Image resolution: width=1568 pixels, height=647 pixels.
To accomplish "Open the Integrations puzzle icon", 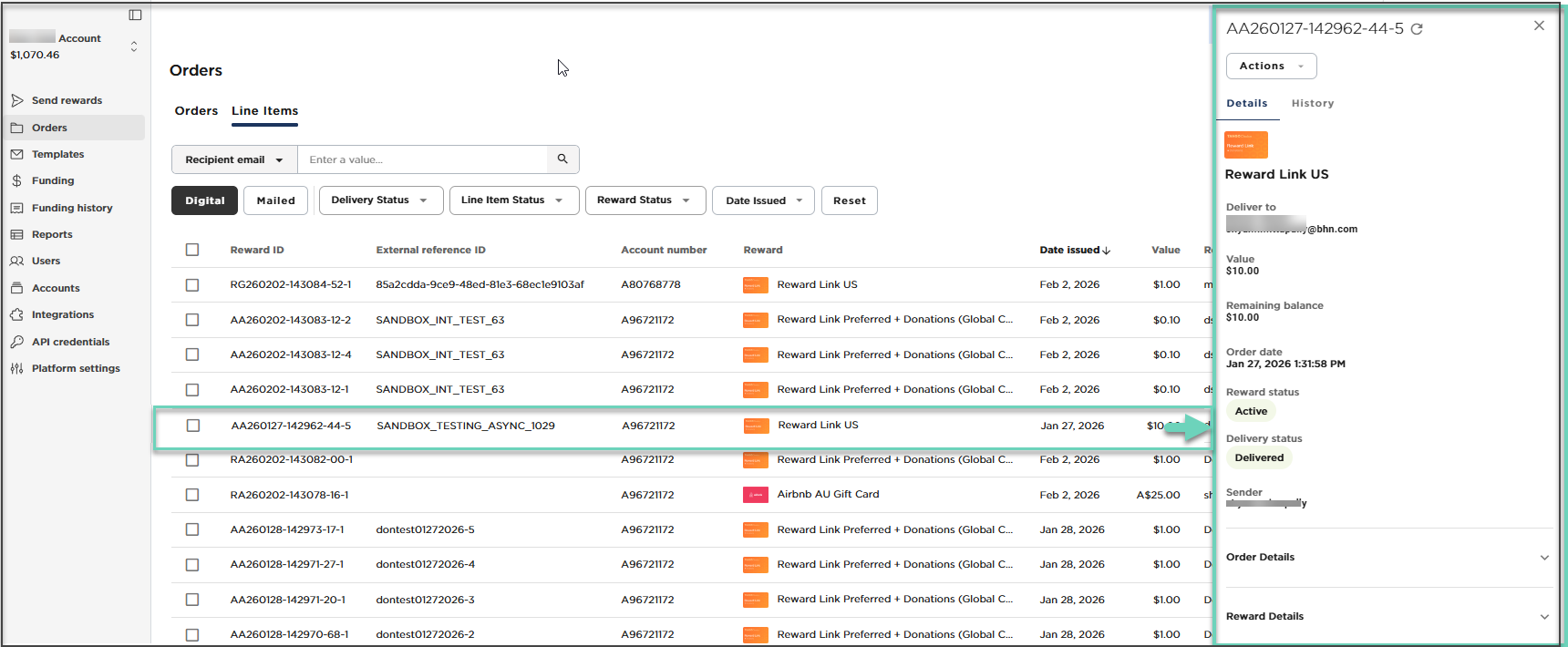I will coord(17,314).
